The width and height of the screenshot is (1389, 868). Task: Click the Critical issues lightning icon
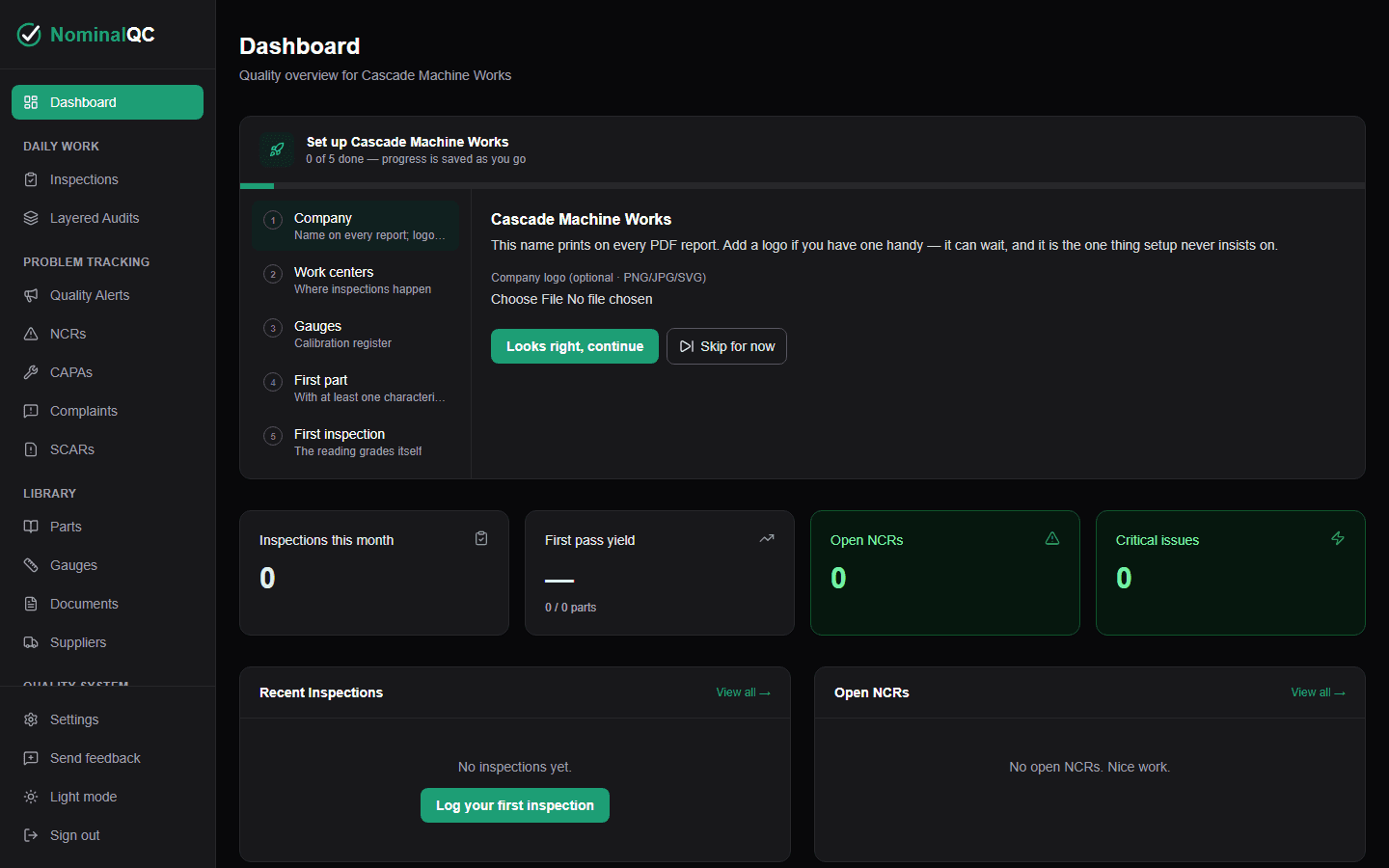[1338, 538]
